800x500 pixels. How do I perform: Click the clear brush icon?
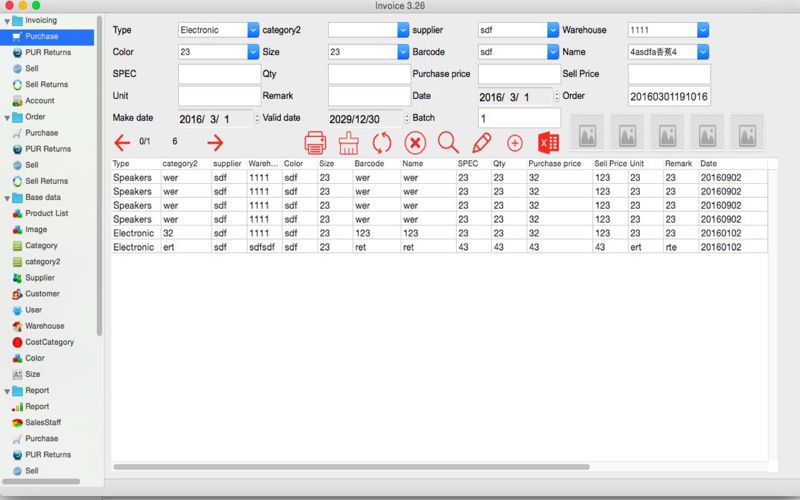(x=349, y=143)
